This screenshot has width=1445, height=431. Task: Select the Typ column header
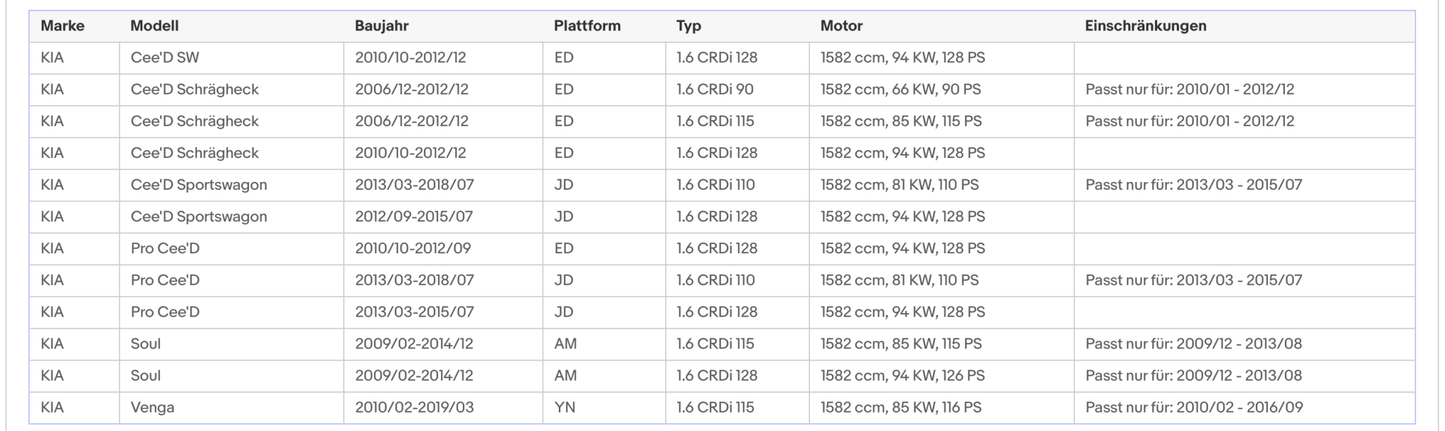688,26
